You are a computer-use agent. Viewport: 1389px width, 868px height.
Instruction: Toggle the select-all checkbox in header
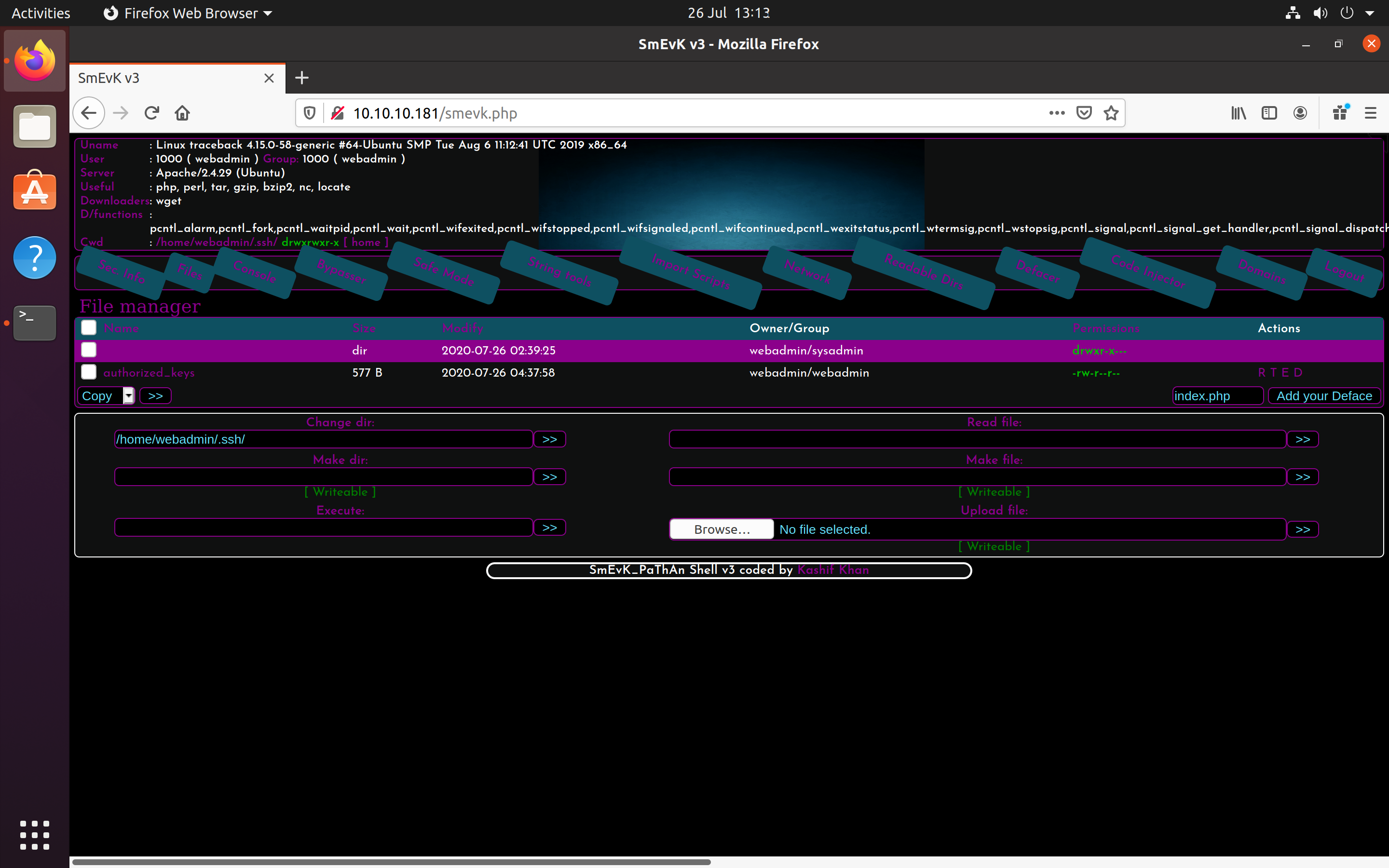(x=88, y=327)
